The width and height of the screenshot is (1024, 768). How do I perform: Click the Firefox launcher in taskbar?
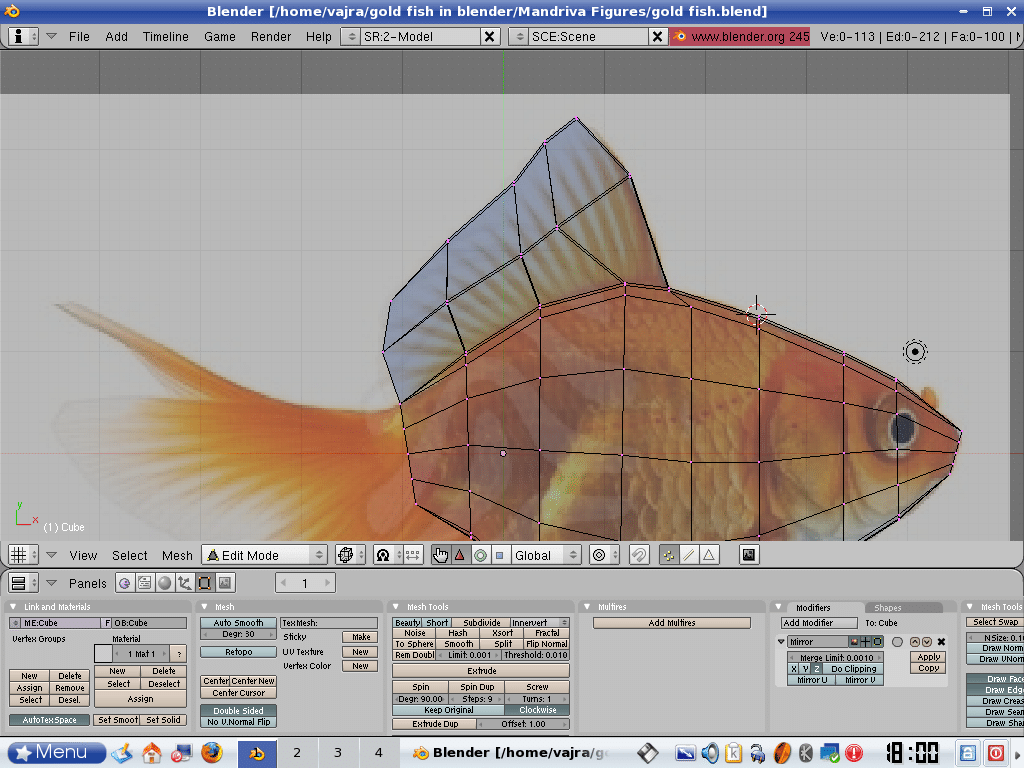[211, 752]
